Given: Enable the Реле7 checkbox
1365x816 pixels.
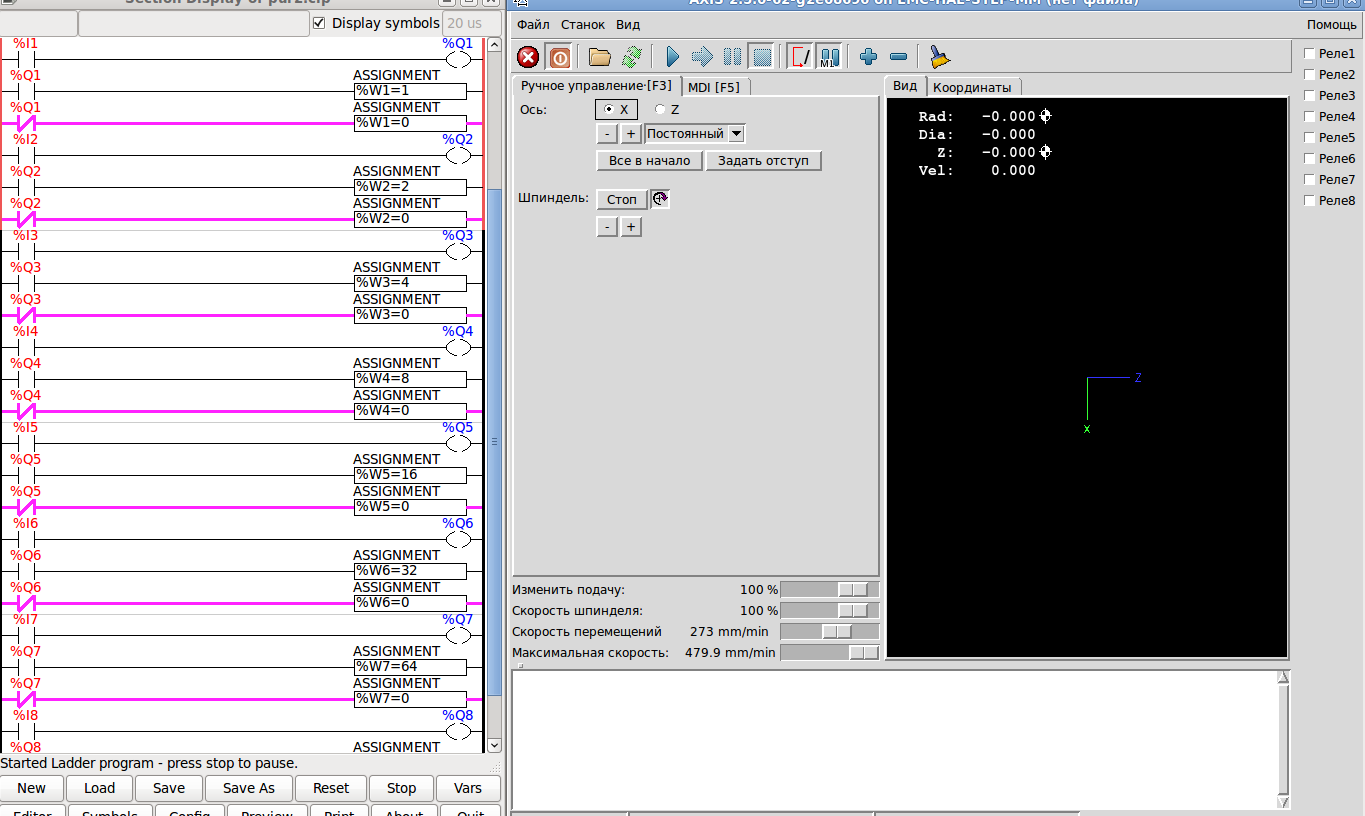Looking at the screenshot, I should 1310,180.
